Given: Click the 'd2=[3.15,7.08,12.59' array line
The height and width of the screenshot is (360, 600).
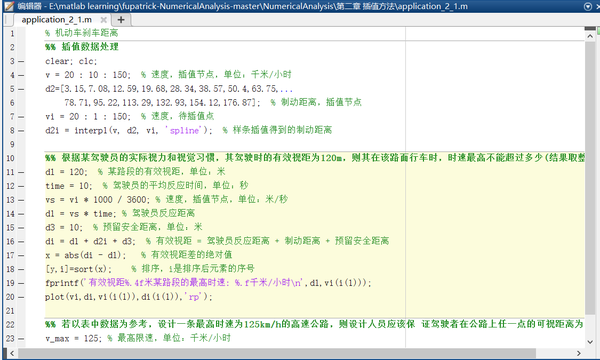Looking at the screenshot, I should 169,89.
